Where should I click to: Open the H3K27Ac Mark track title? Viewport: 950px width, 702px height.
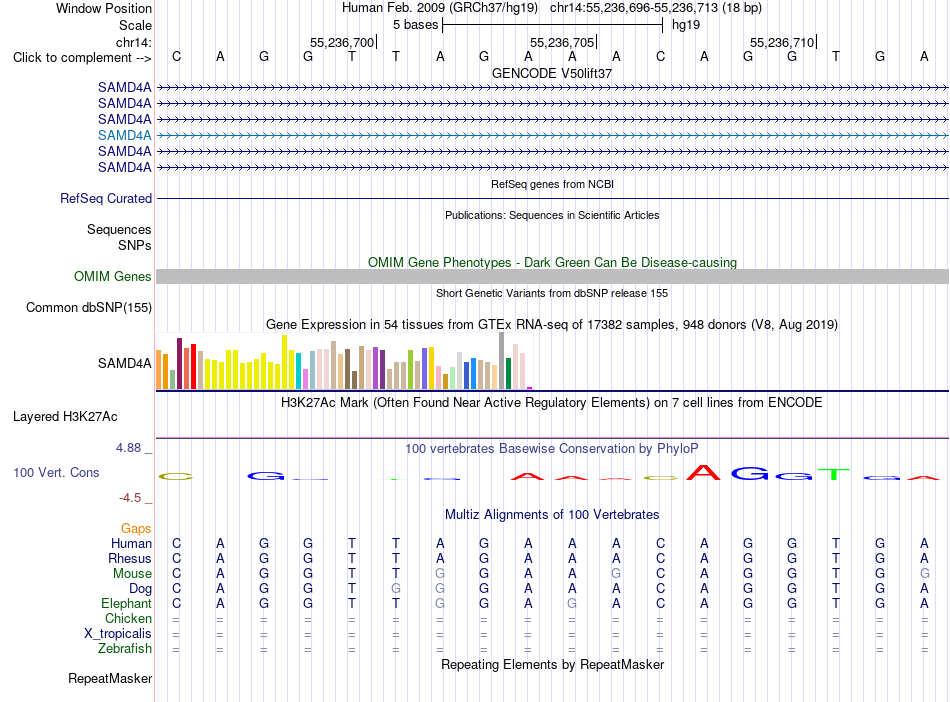point(551,402)
